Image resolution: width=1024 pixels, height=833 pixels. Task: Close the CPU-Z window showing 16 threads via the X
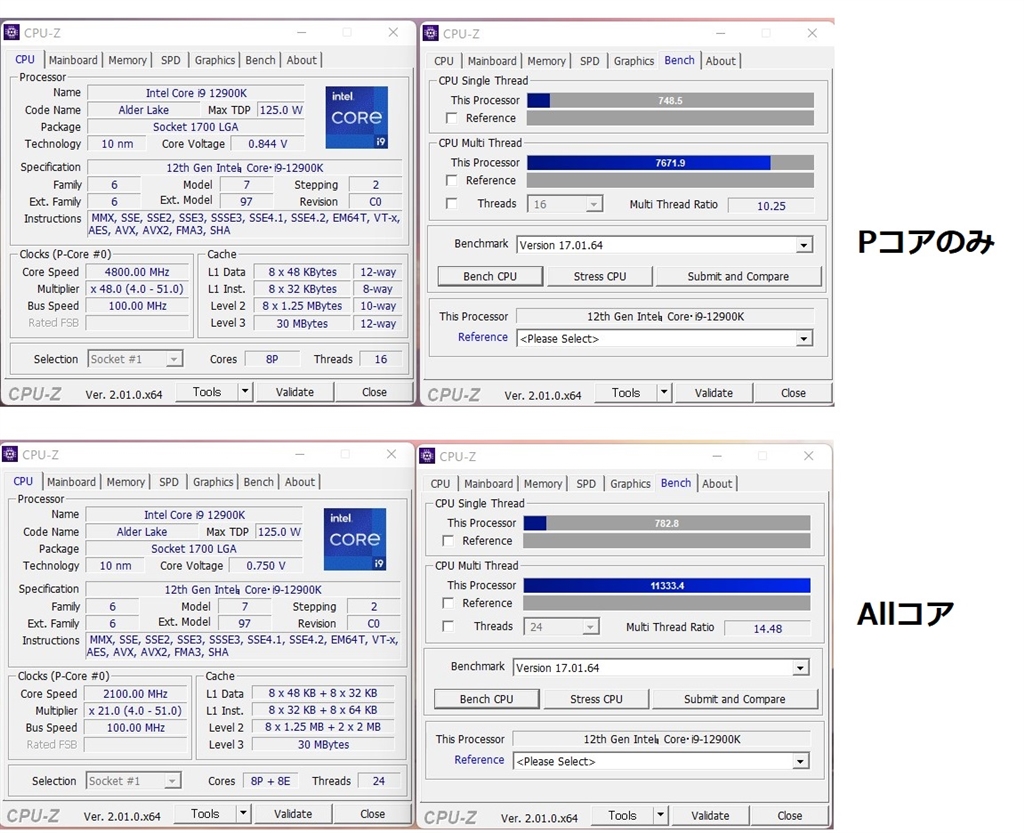pos(393,32)
